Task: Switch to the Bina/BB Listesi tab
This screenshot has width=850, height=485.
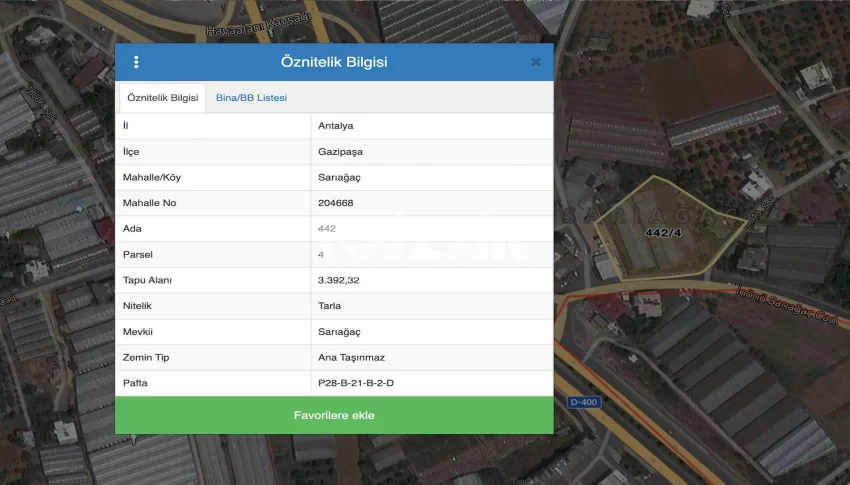Action: 251,98
